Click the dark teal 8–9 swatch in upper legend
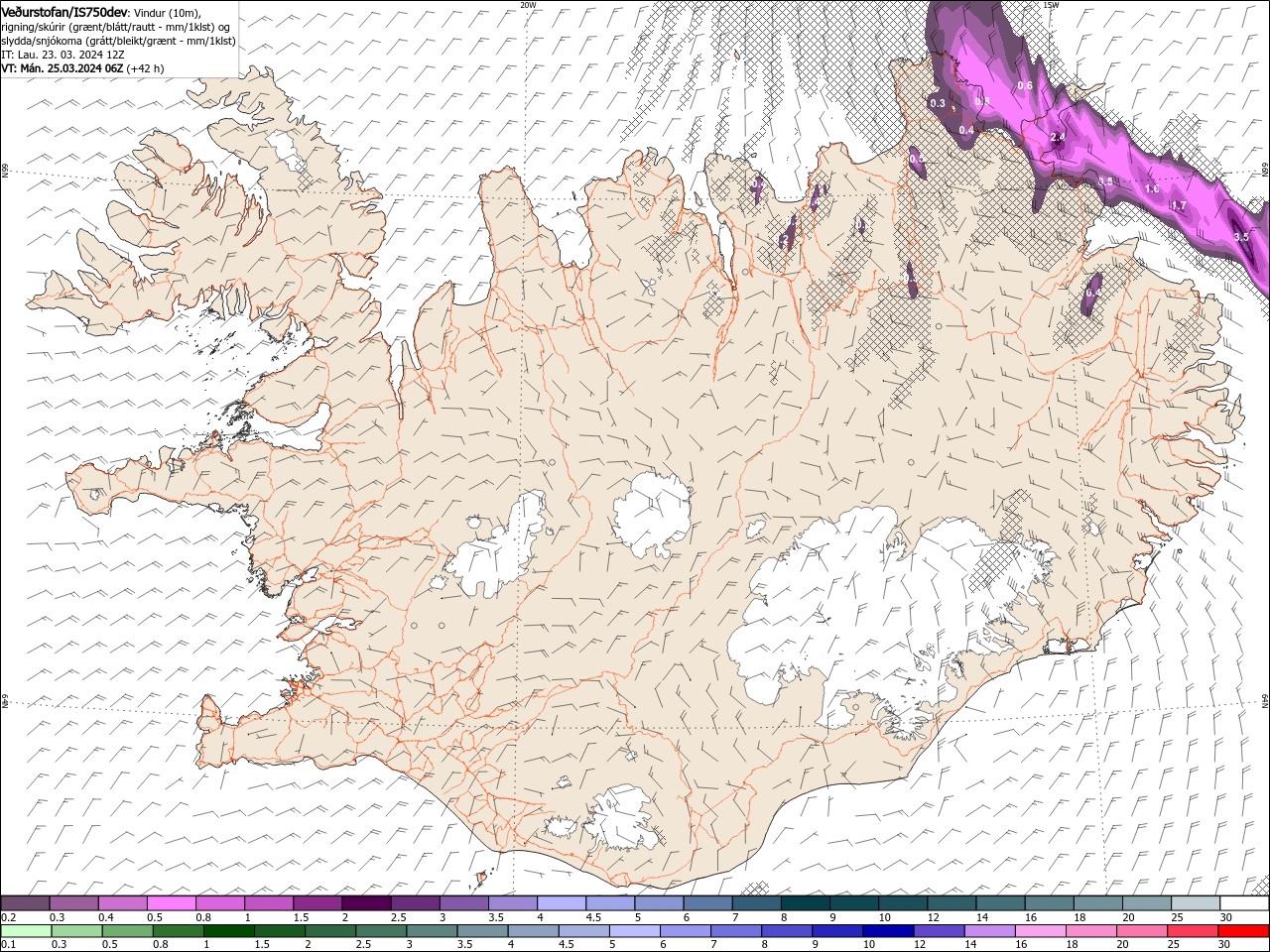Image resolution: width=1270 pixels, height=952 pixels. (x=805, y=903)
